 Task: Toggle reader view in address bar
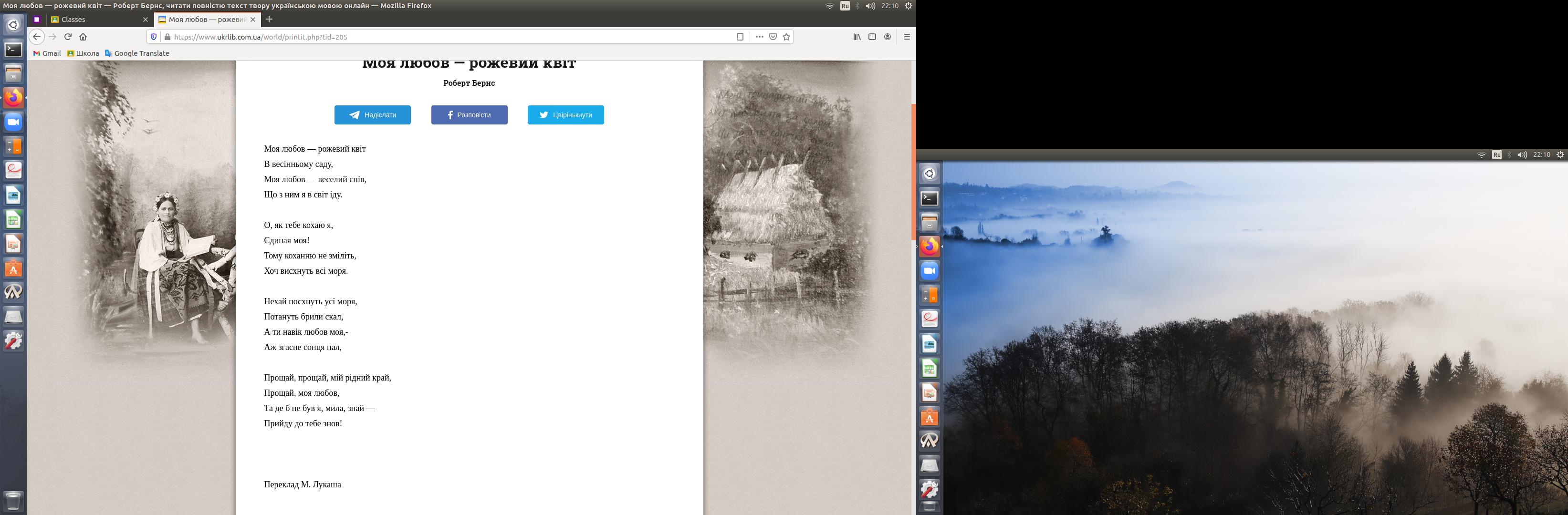[x=740, y=37]
